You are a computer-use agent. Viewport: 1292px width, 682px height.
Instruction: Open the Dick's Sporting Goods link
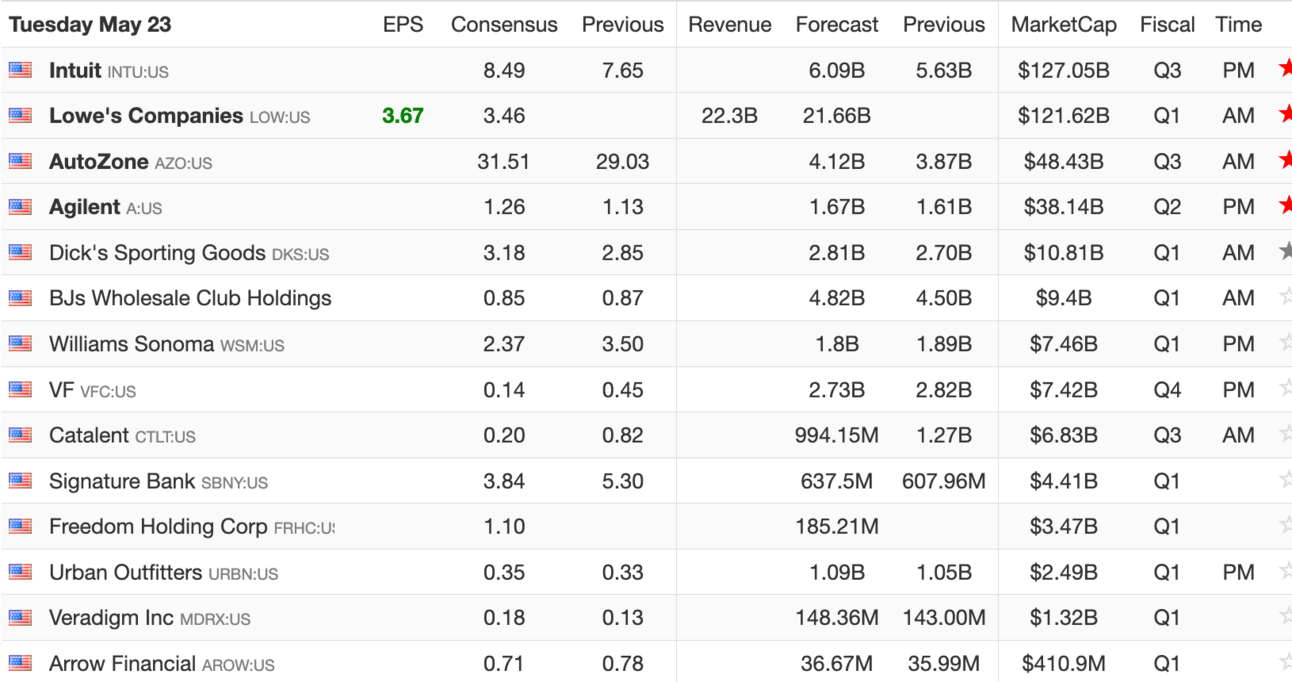pyautogui.click(x=157, y=253)
